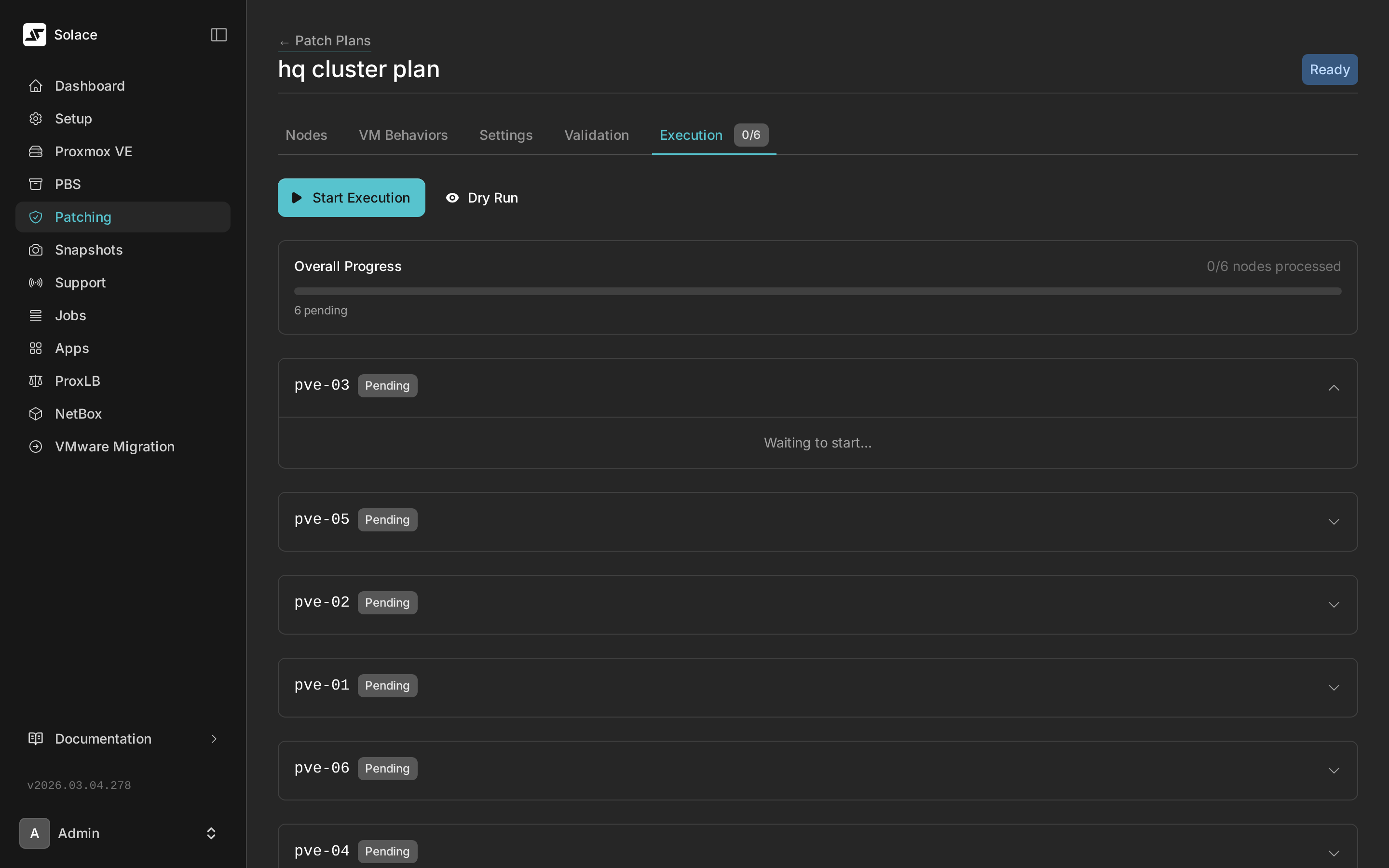Open the Admin user account switcher
This screenshot has width=1389, height=868.
tap(211, 833)
